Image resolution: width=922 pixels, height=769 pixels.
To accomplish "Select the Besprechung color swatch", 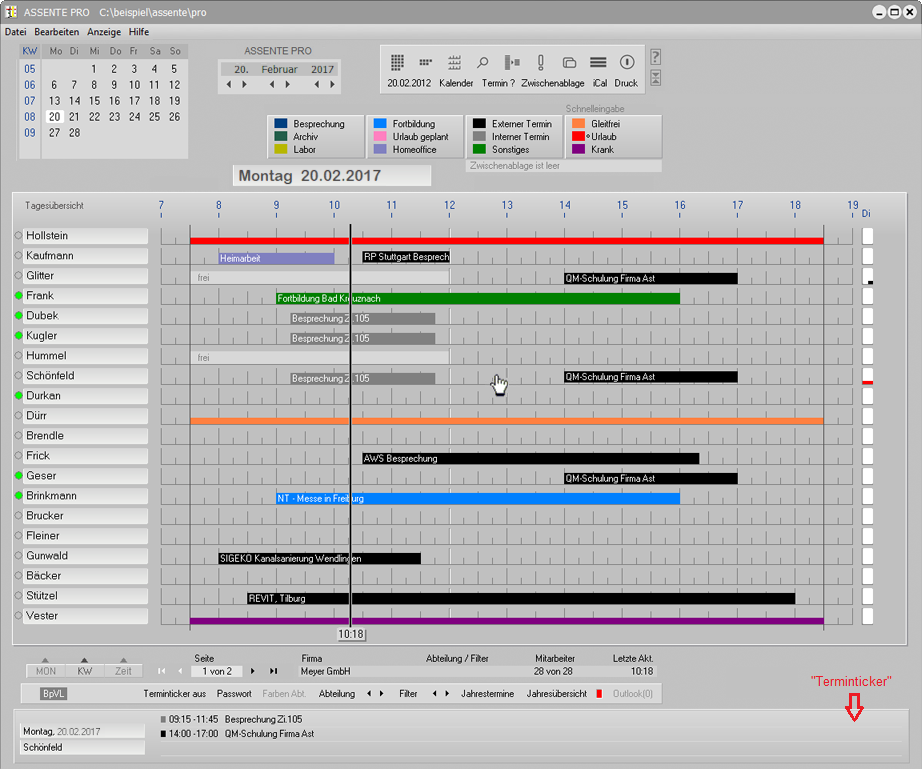I will pyautogui.click(x=280, y=123).
